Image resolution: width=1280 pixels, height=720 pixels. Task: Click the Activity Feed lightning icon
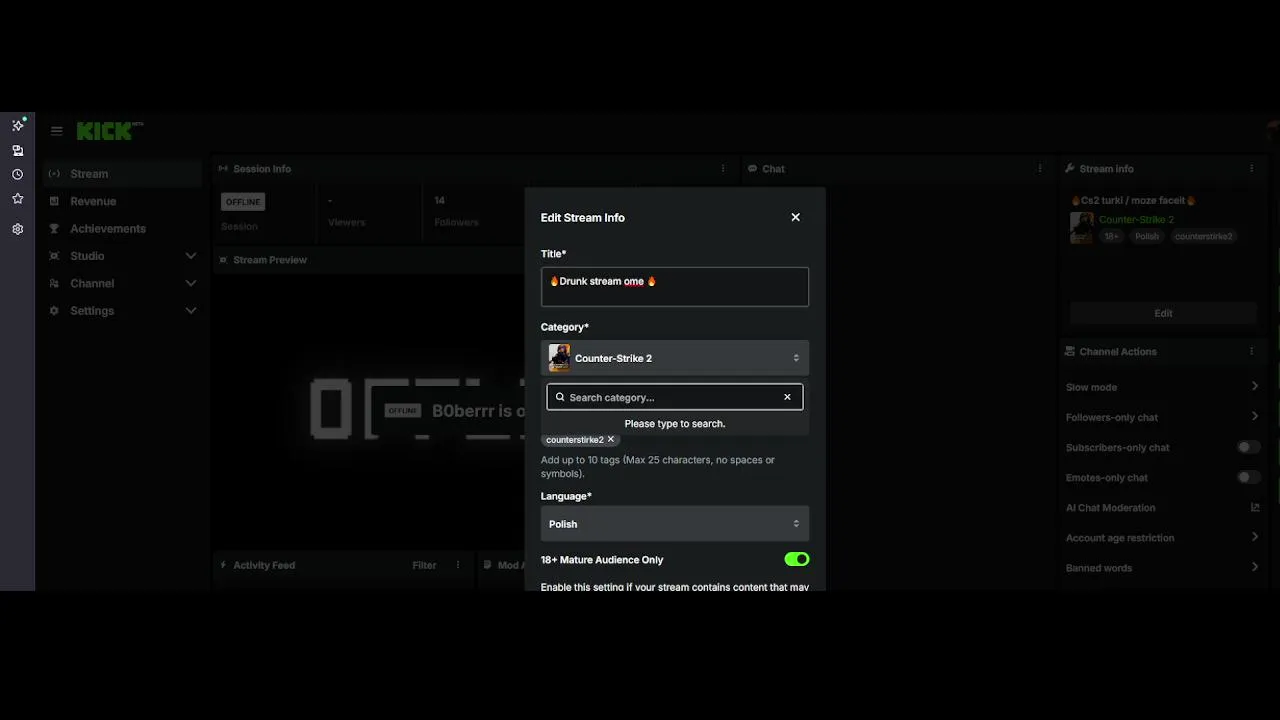pyautogui.click(x=223, y=565)
